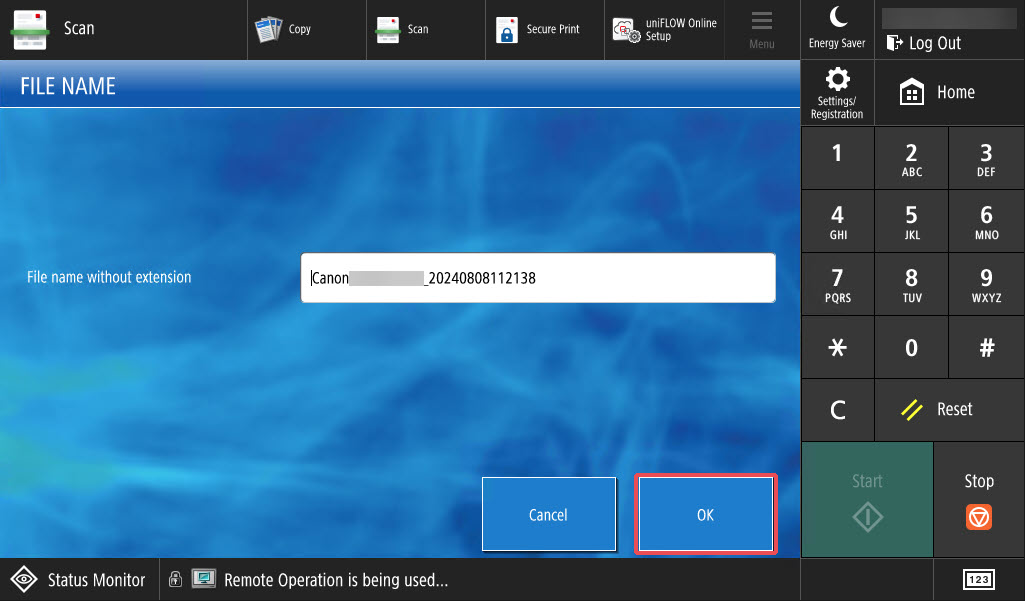Activate Energy Saver mode
This screenshot has width=1025, height=601.
[837, 29]
